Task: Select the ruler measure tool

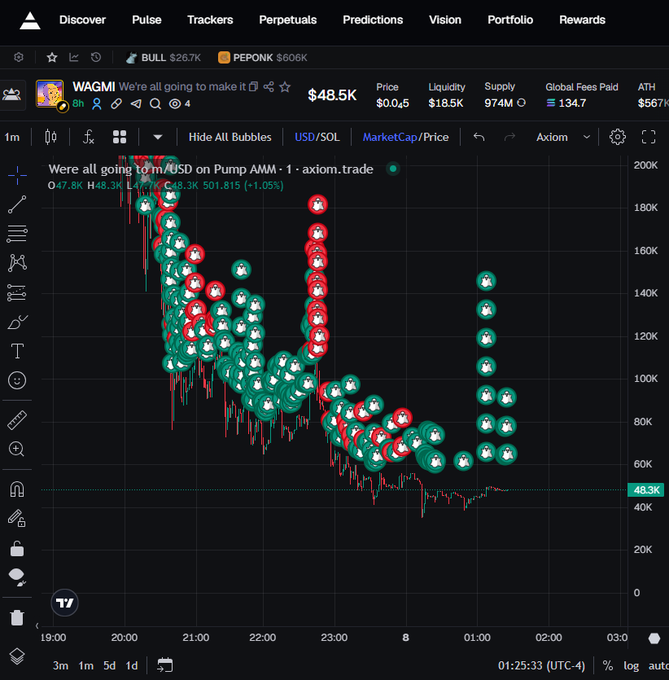Action: tap(17, 420)
